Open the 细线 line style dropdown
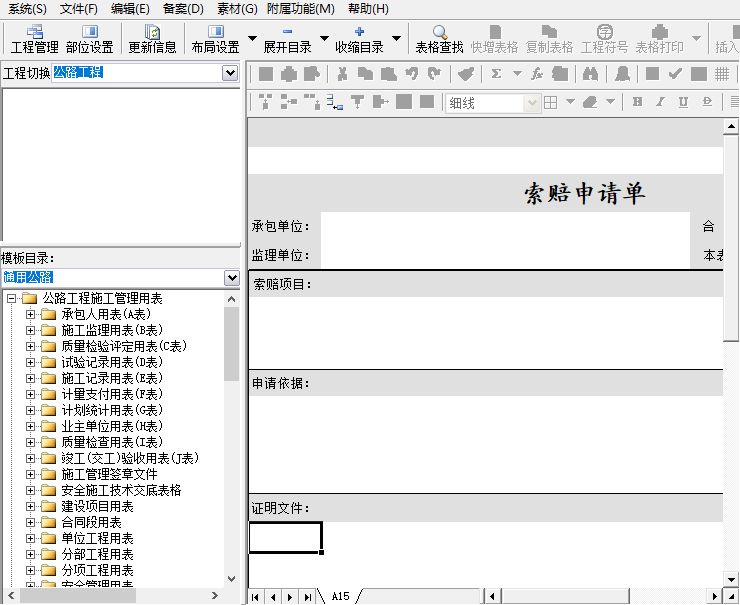Viewport: 740px width, 605px height. 532,103
